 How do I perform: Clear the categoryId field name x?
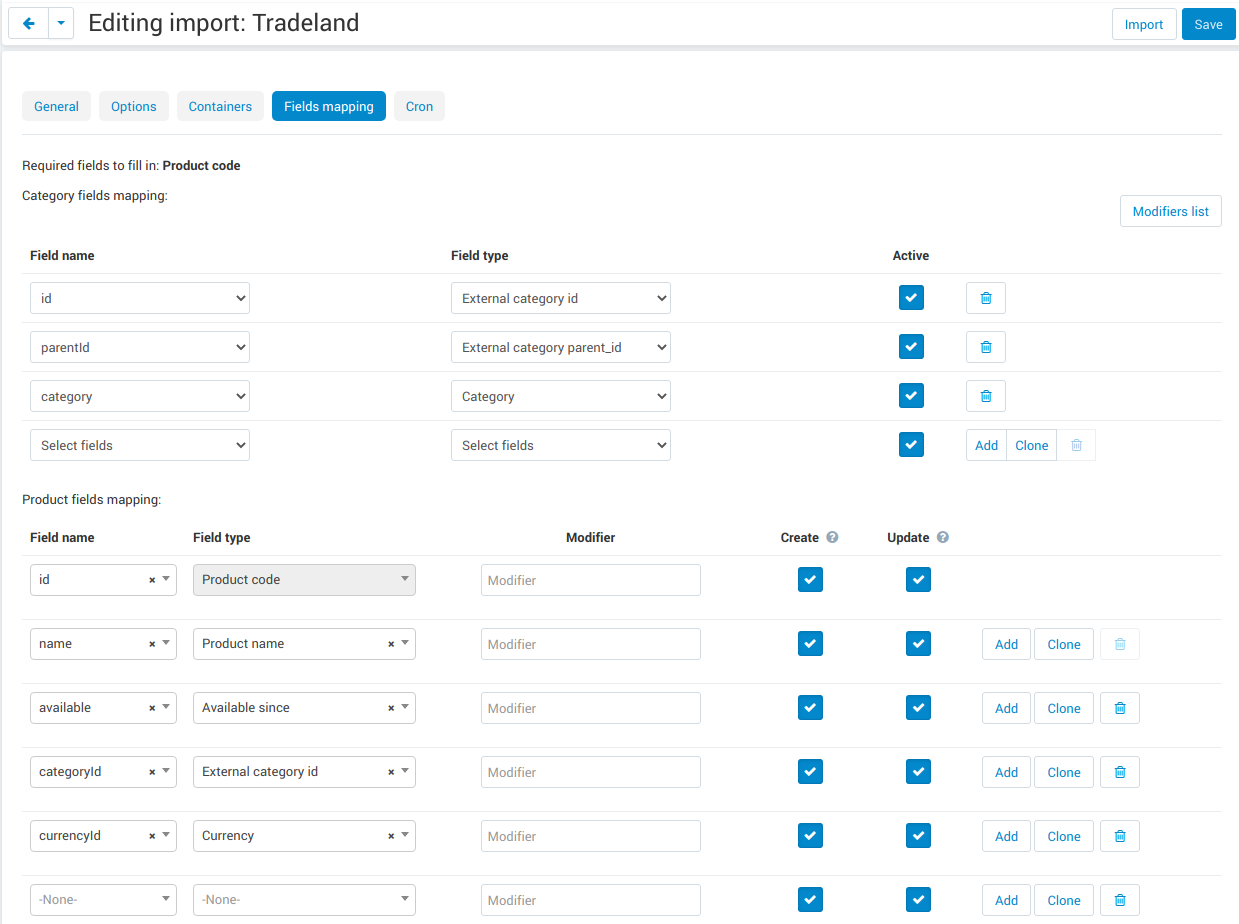(152, 772)
